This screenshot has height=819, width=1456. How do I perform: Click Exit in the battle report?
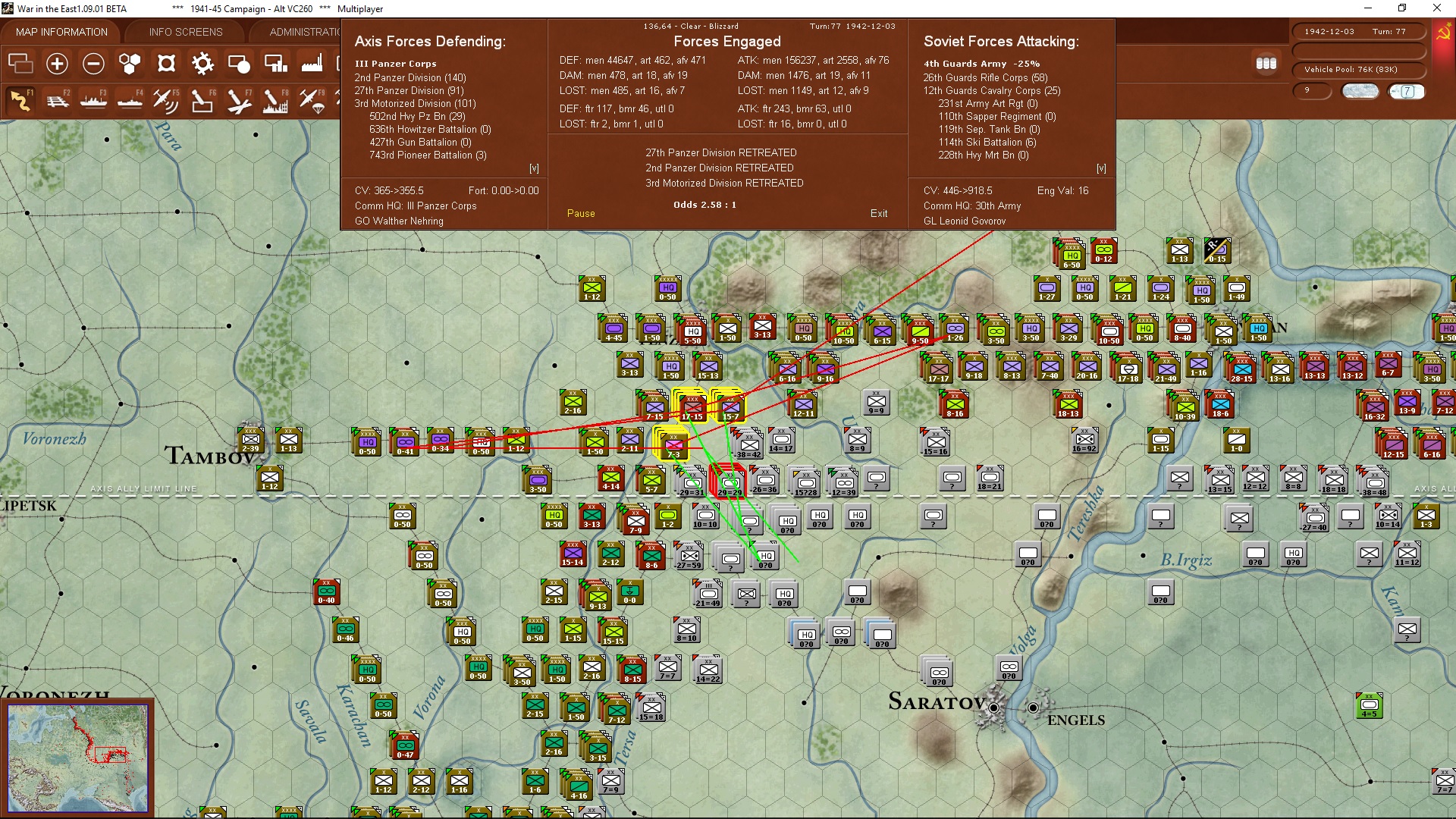tap(879, 214)
